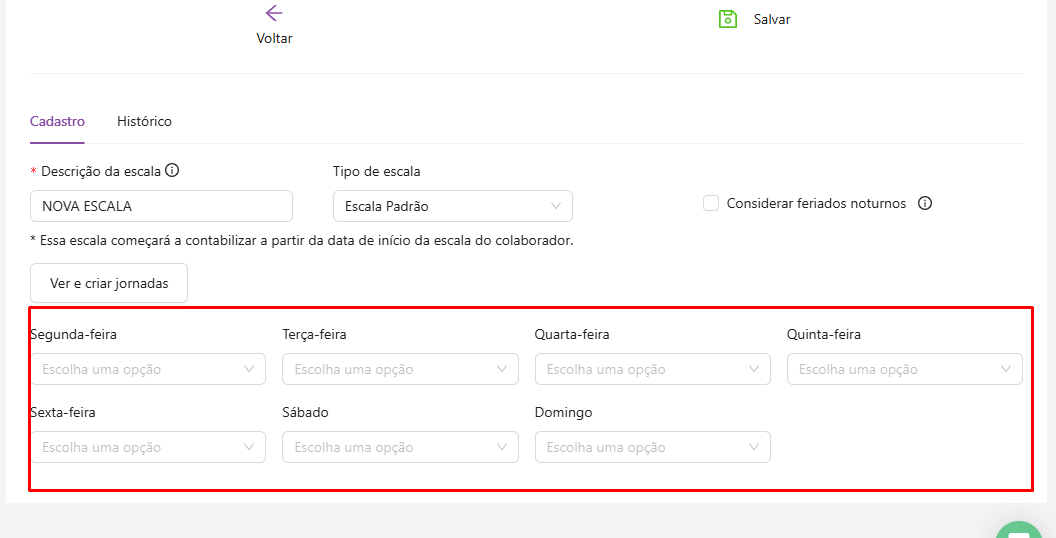Select the Cadastro tab
The height and width of the screenshot is (538, 1056).
point(57,121)
